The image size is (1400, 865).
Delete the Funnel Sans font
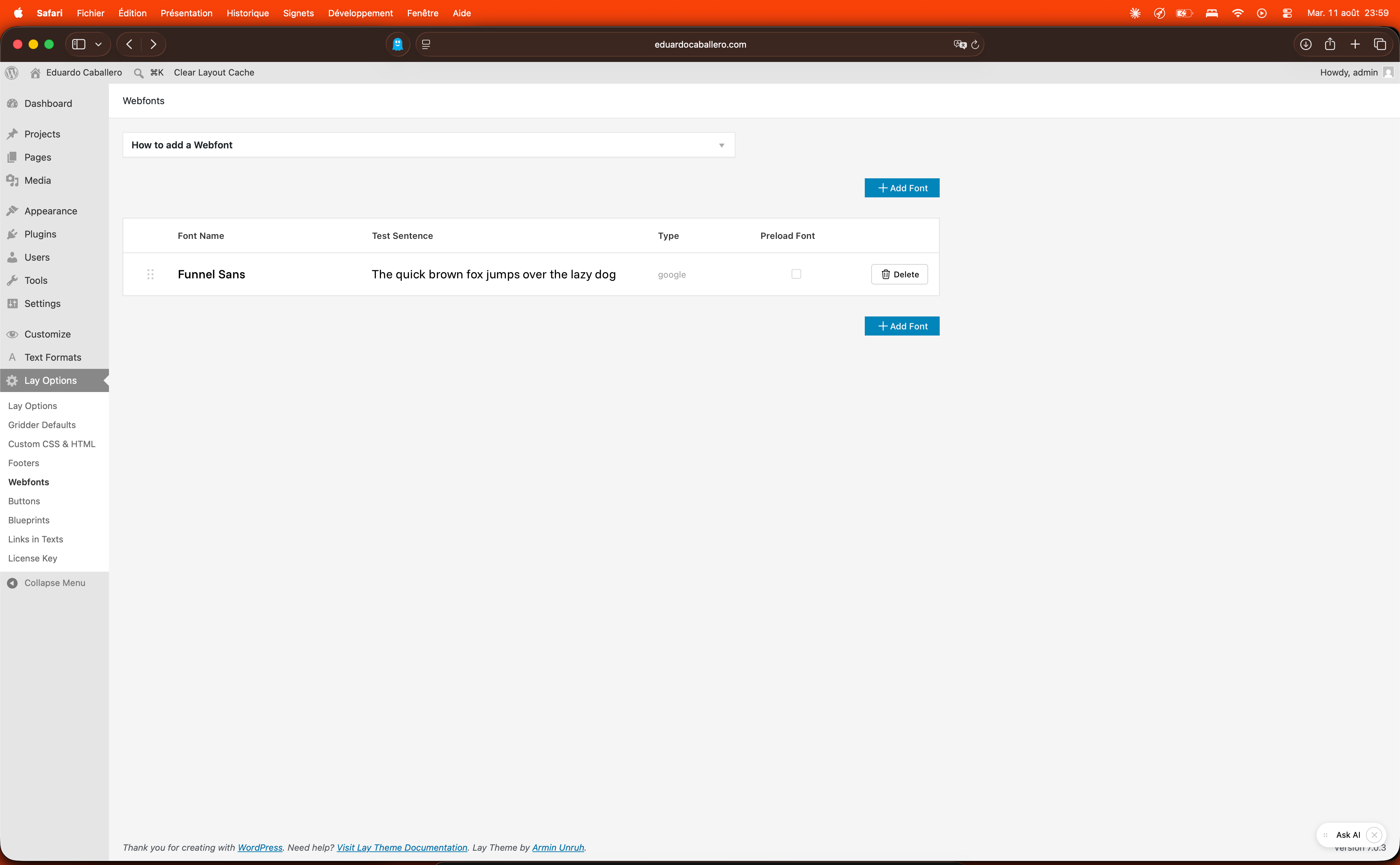tap(899, 275)
